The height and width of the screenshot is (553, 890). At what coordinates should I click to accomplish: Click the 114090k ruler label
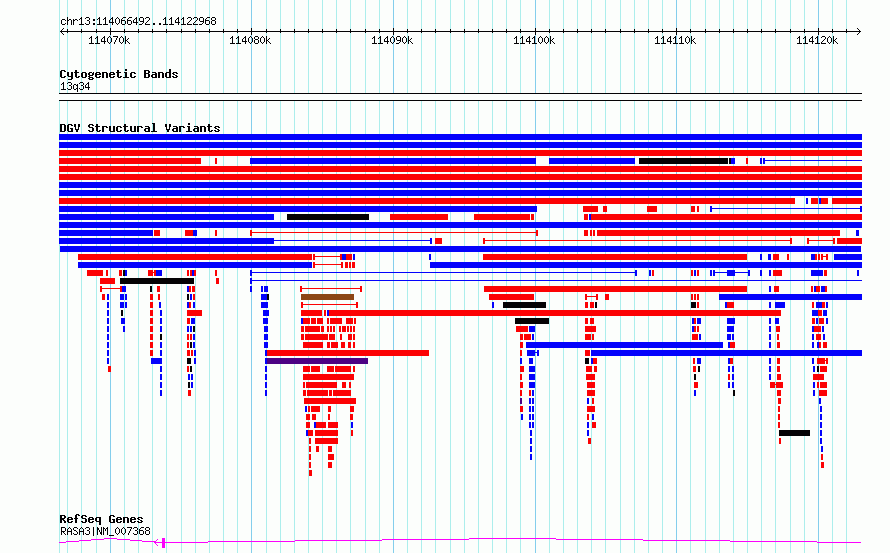[x=392, y=40]
